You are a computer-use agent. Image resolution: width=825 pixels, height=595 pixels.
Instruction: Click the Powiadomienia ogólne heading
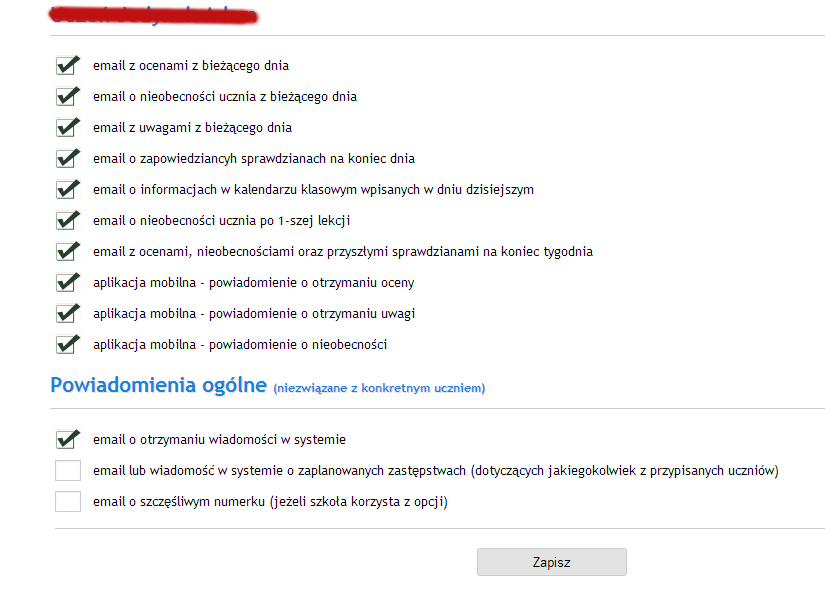click(158, 385)
